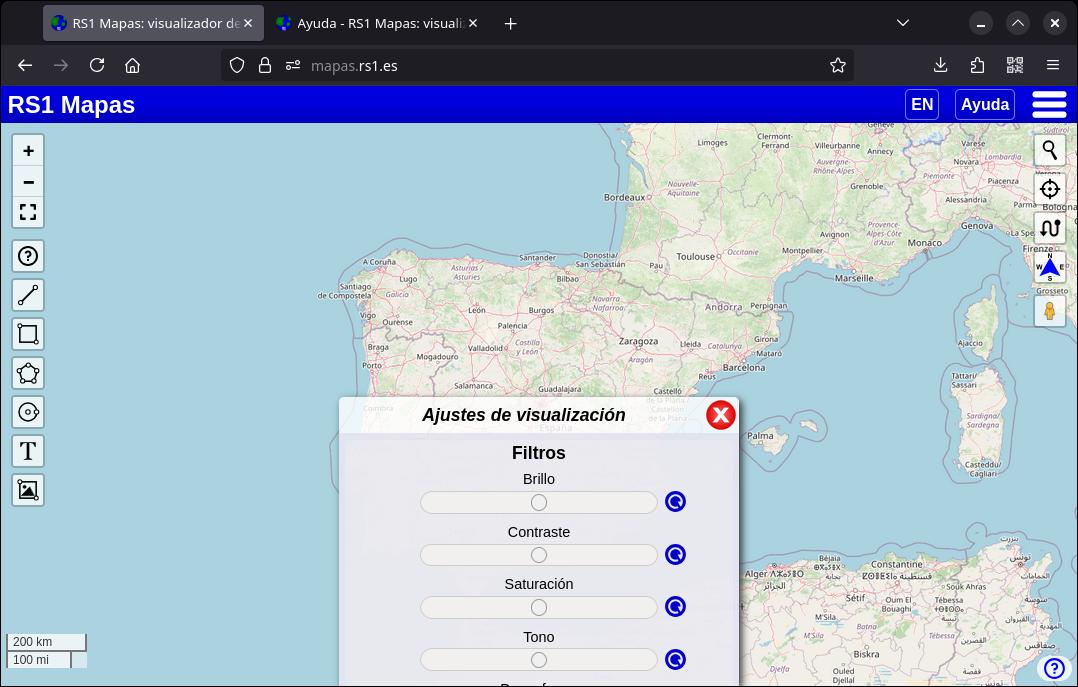Center map on my location
The width and height of the screenshot is (1078, 687).
pos(1050,188)
